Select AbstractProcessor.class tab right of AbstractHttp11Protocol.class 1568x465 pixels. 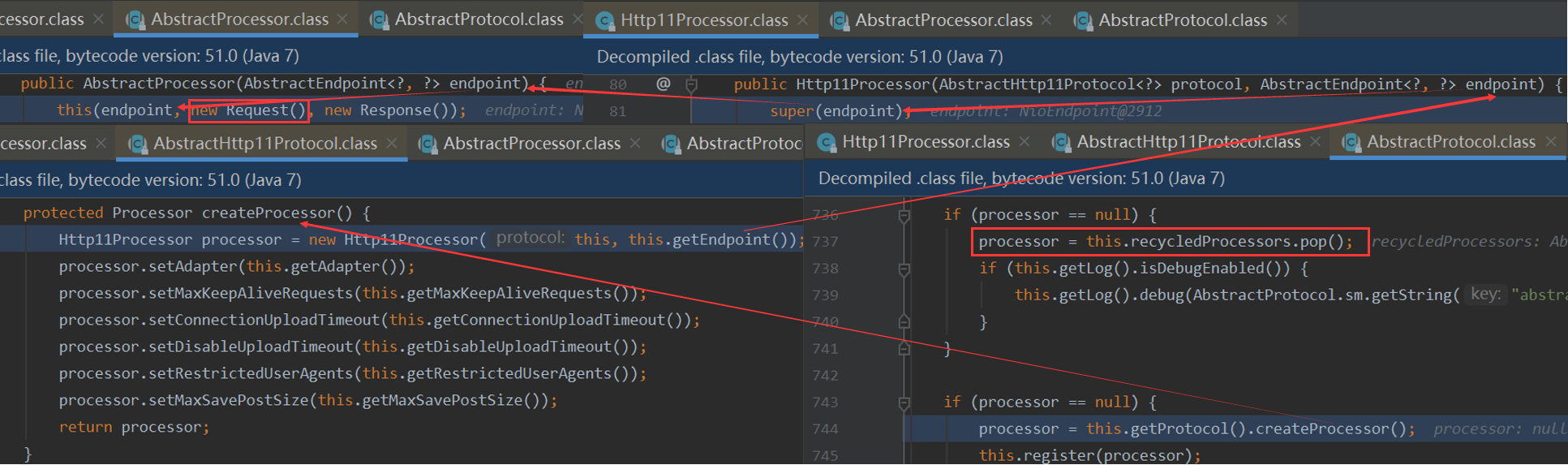(x=531, y=144)
